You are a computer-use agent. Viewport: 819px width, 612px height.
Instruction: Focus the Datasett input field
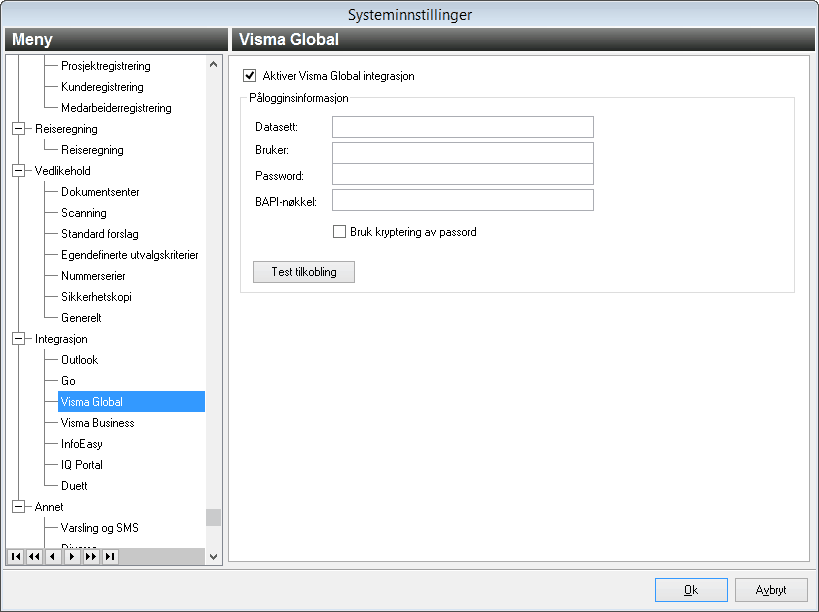(463, 127)
